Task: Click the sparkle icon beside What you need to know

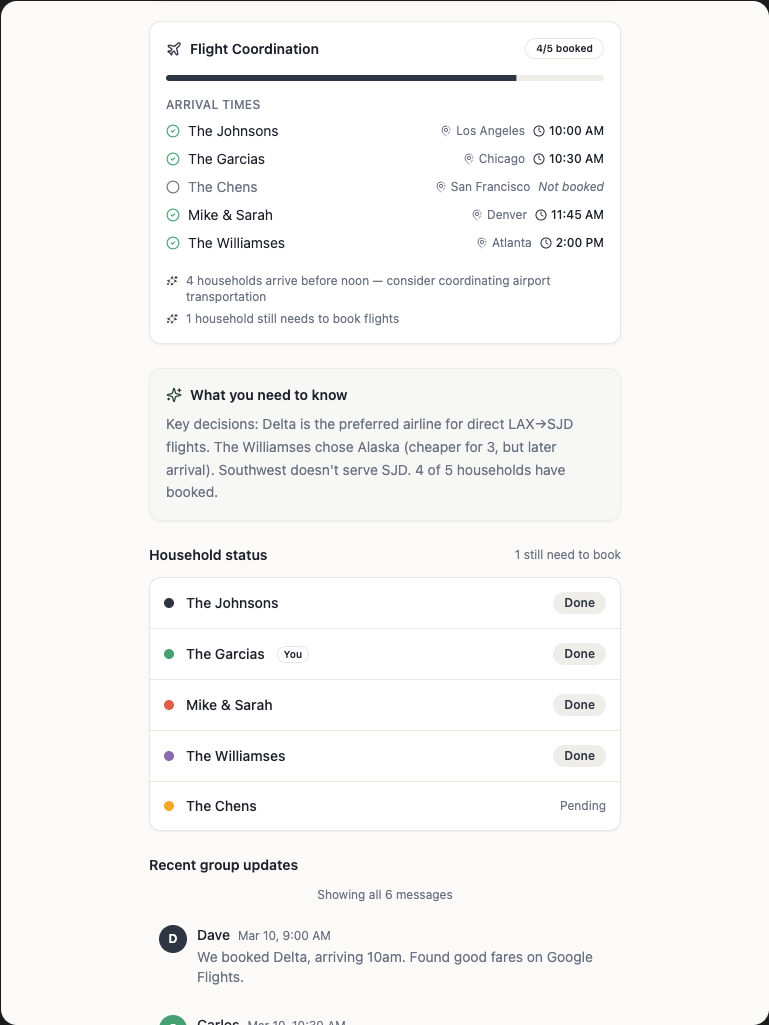Action: 174,395
